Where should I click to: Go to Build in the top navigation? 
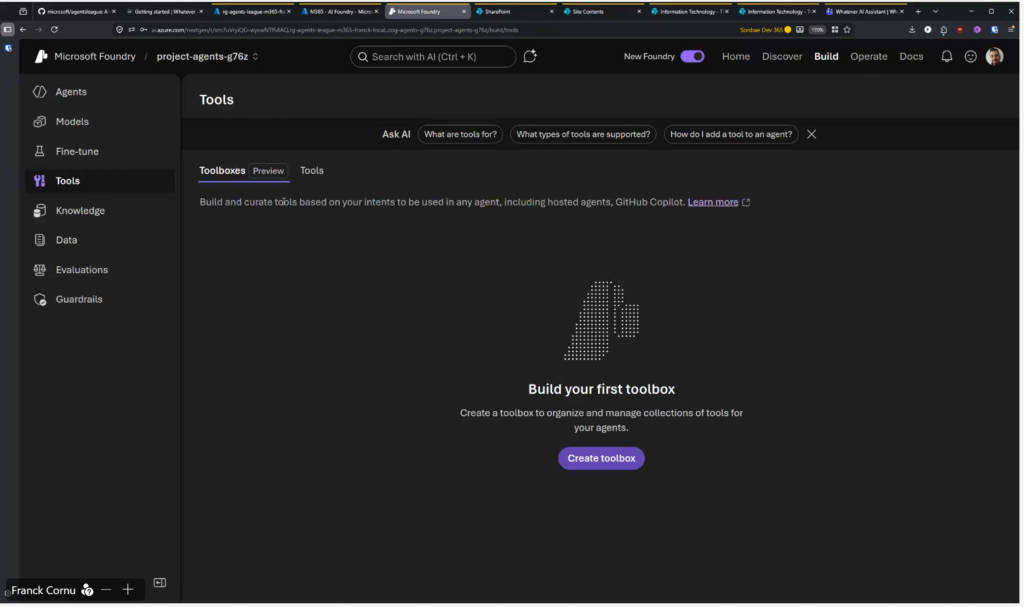point(825,57)
